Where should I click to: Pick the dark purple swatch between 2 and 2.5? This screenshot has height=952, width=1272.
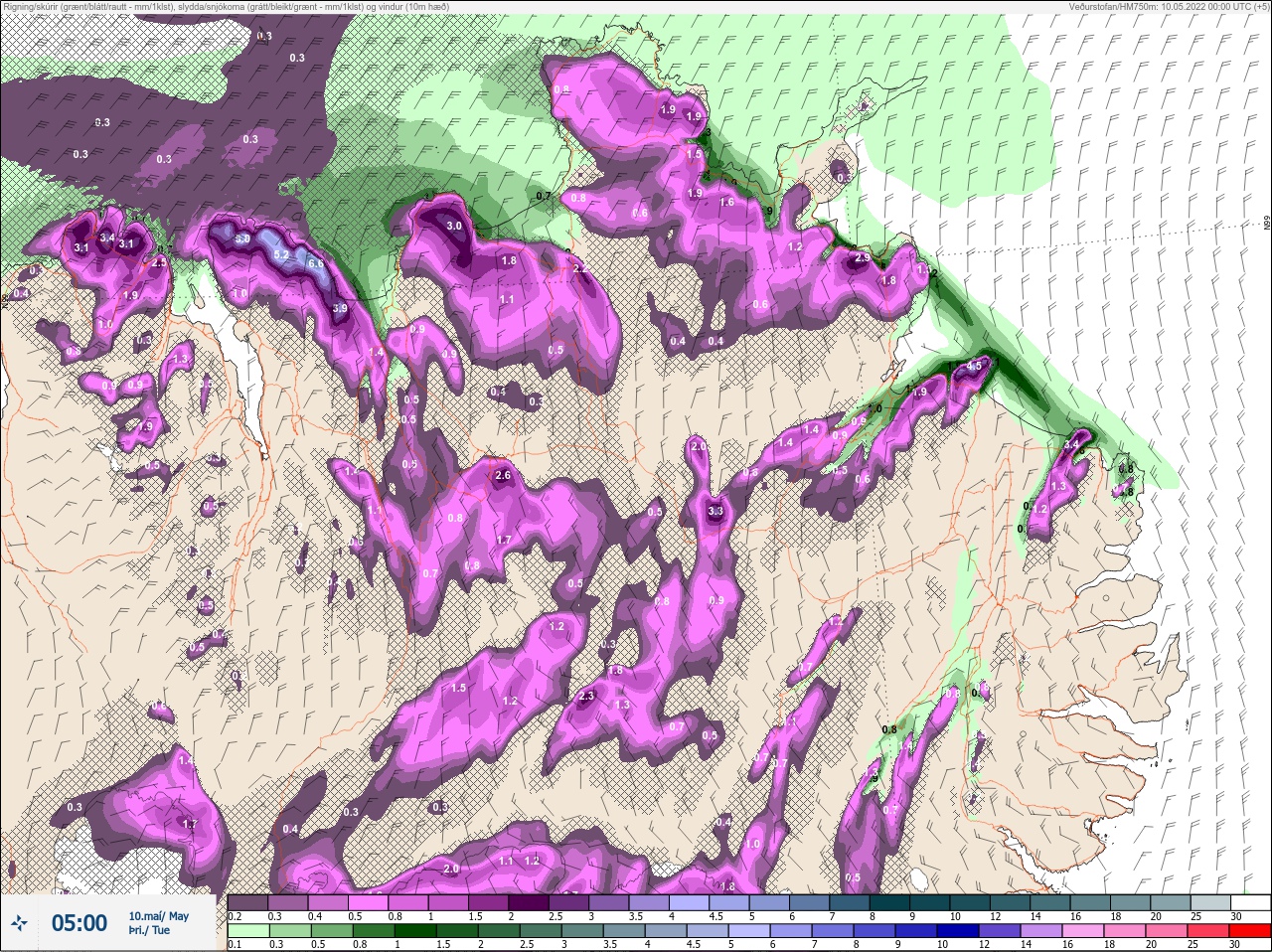[531, 902]
